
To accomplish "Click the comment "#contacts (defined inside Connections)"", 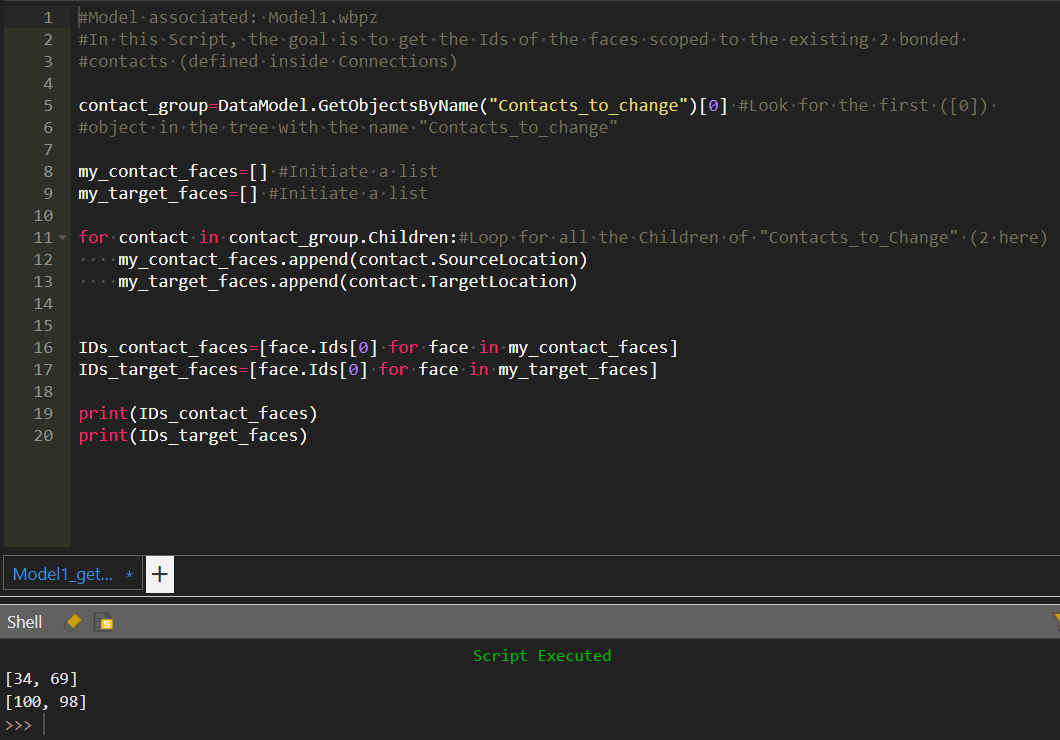I will (x=268, y=61).
